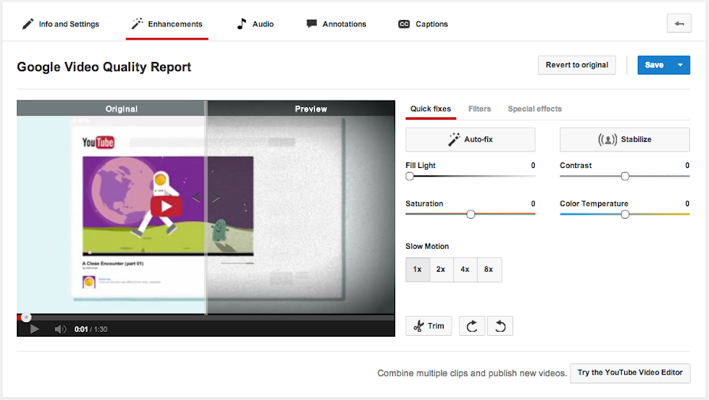Apply Auto-fix with magic wand
Image resolution: width=709 pixels, height=400 pixels.
[470, 139]
